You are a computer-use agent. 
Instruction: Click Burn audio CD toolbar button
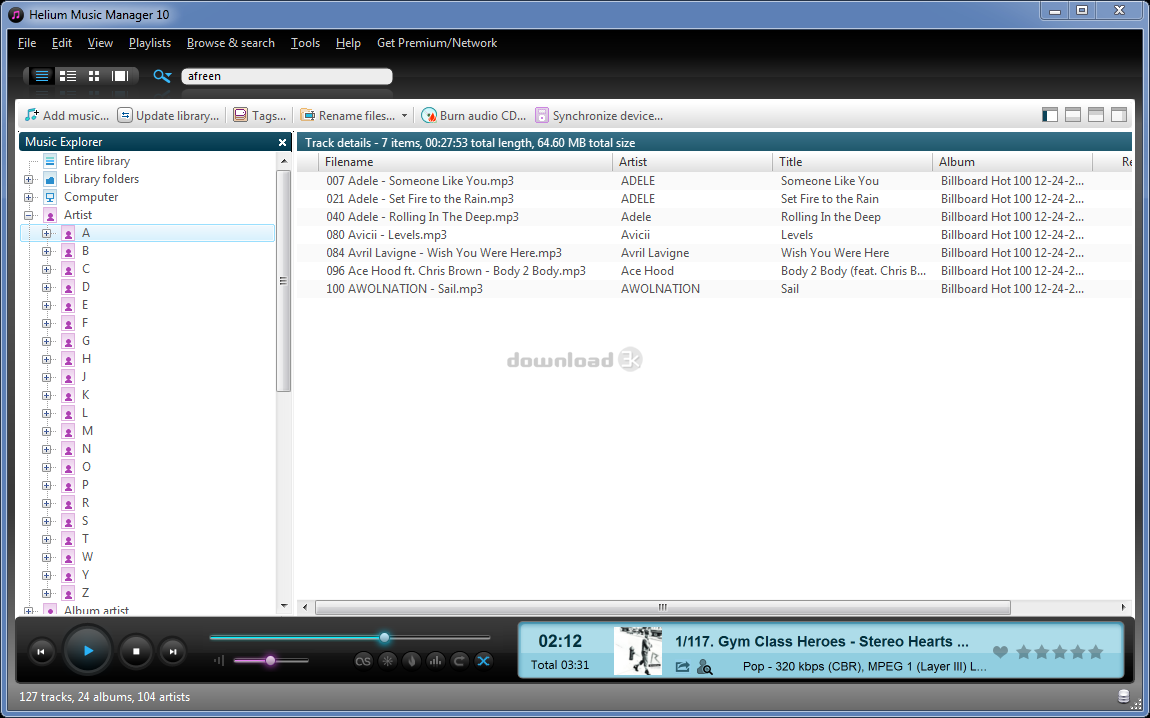click(474, 115)
